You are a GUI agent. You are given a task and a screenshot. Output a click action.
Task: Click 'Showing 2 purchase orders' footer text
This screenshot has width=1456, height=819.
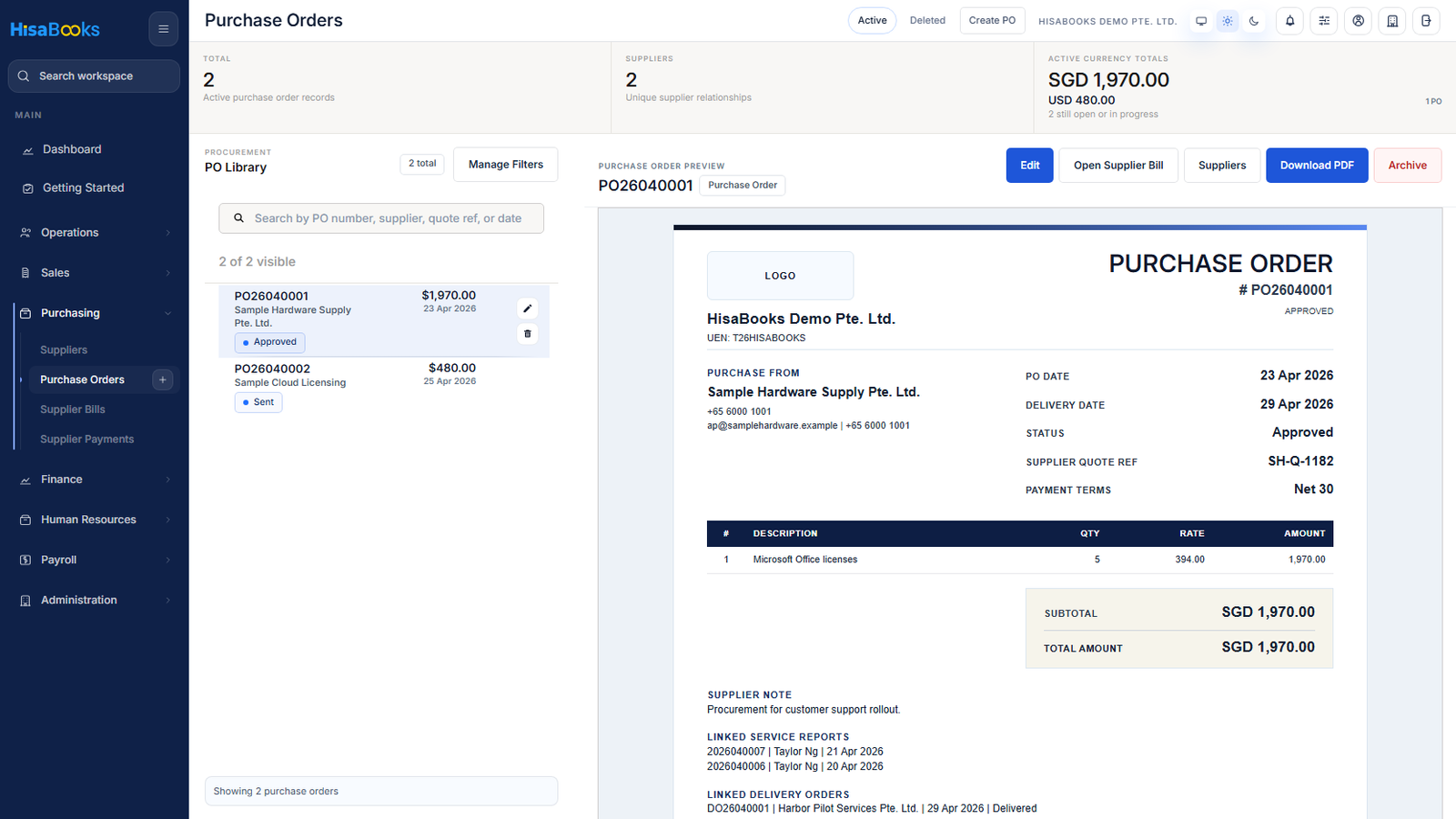276,792
